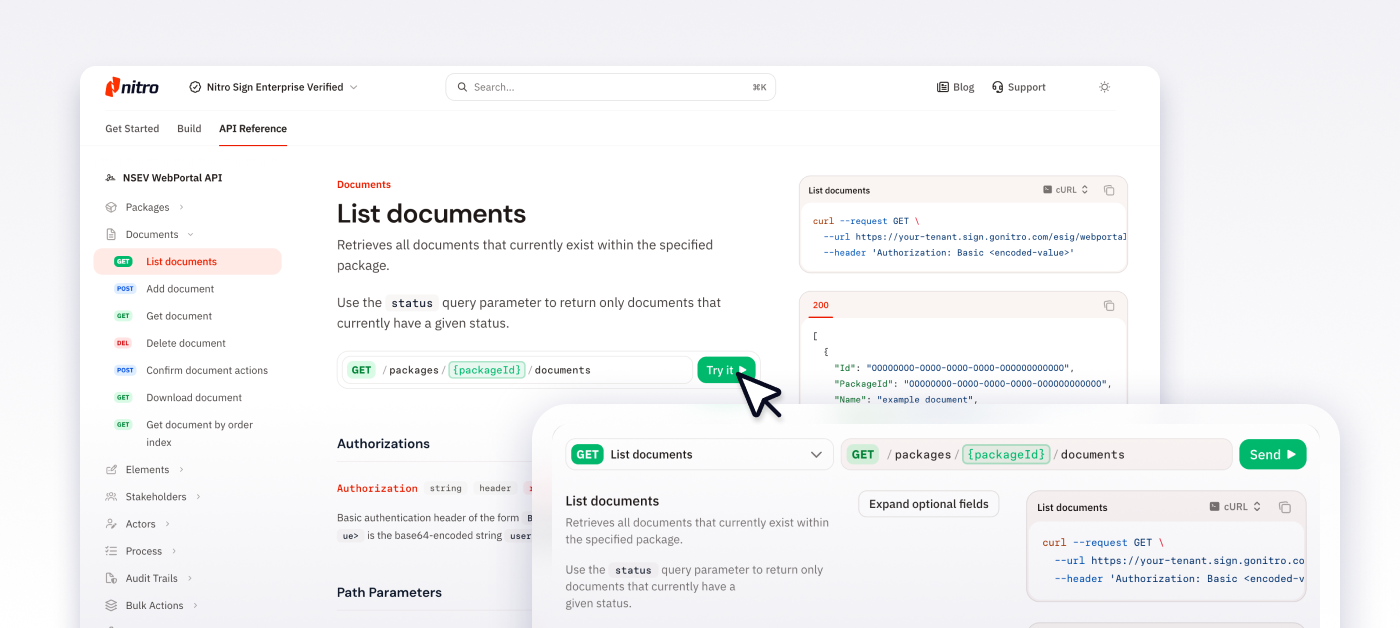The height and width of the screenshot is (628, 1400).
Task: Copy the top List documents code sample
Action: coord(1109,190)
